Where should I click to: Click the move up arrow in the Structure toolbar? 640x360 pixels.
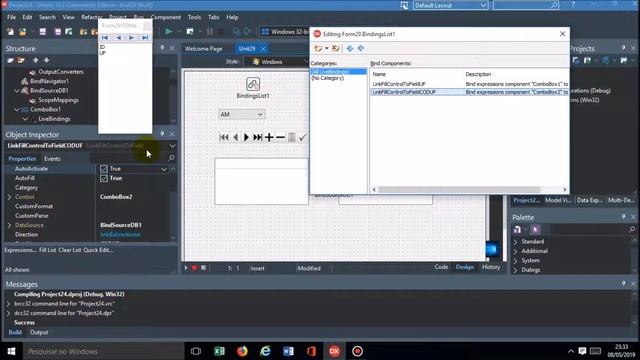(36, 60)
